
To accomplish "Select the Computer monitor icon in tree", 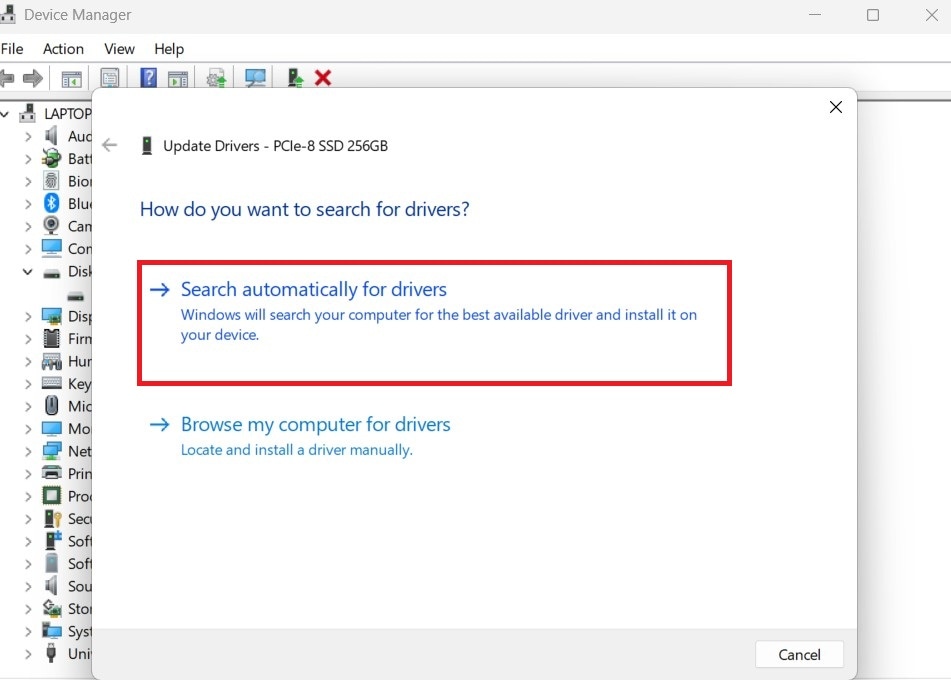I will pos(52,248).
